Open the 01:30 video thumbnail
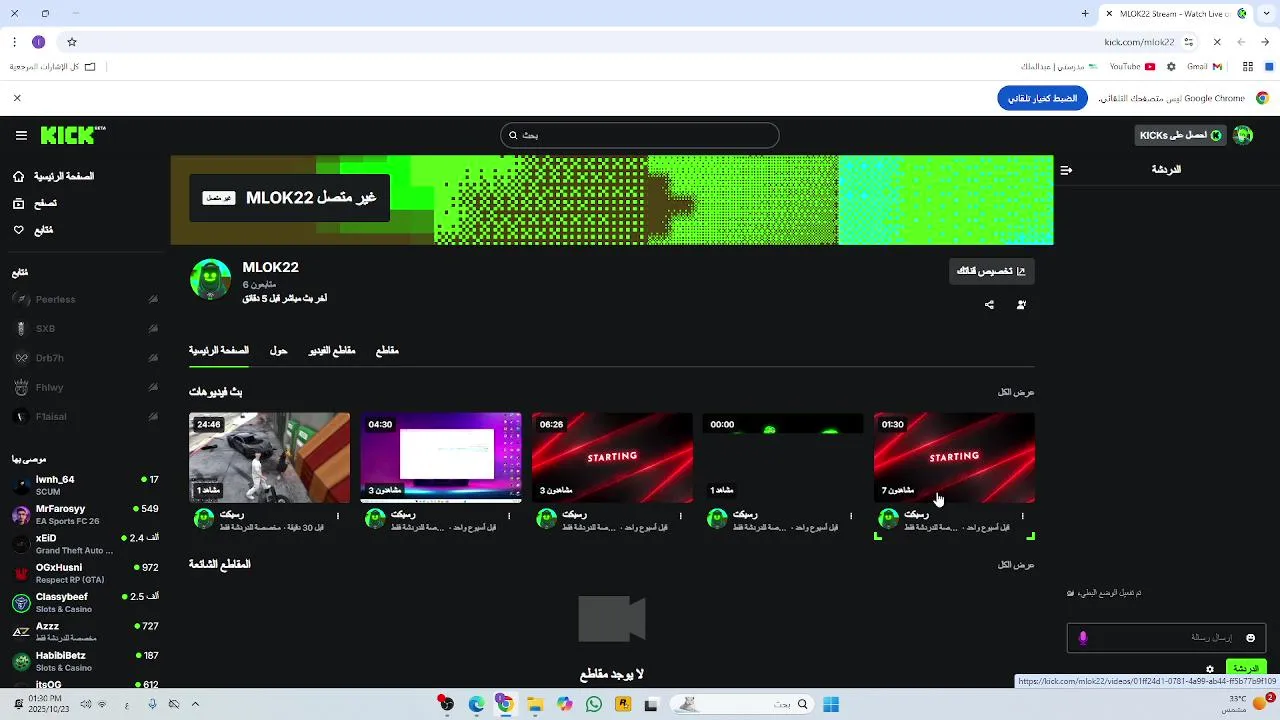This screenshot has height=720, width=1280. tap(954, 458)
